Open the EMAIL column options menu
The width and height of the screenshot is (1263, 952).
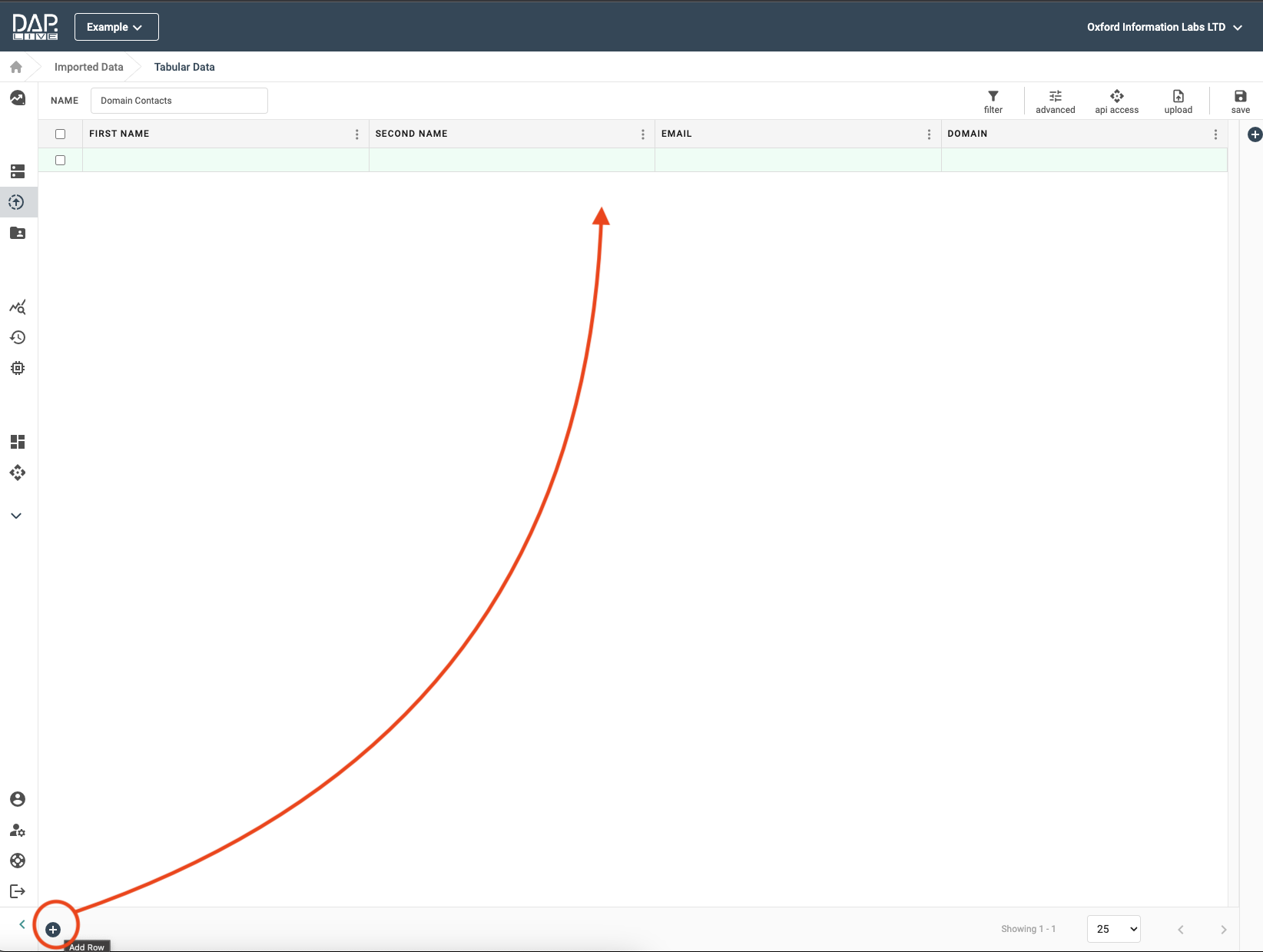[929, 134]
